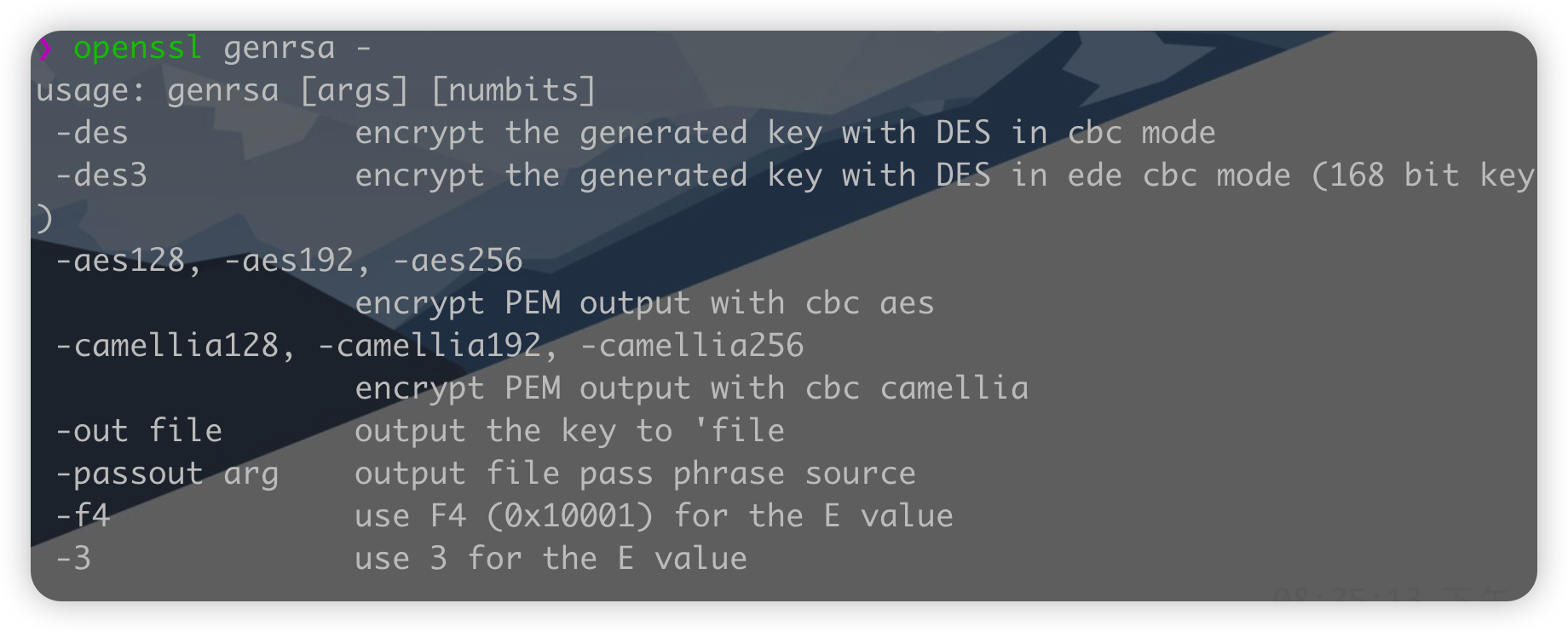
Task: Click the -aes256 option flag
Action: (458, 261)
